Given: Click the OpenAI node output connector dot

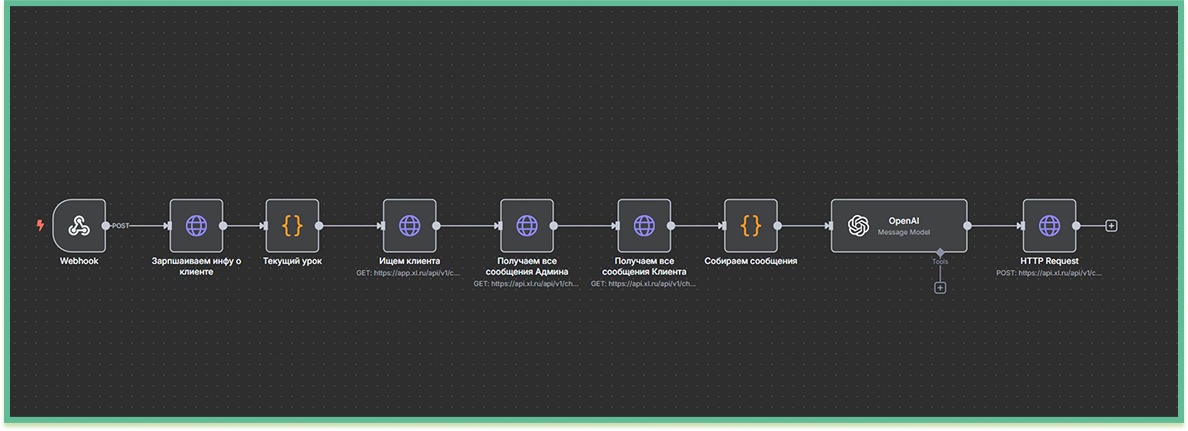Looking at the screenshot, I should (x=967, y=226).
